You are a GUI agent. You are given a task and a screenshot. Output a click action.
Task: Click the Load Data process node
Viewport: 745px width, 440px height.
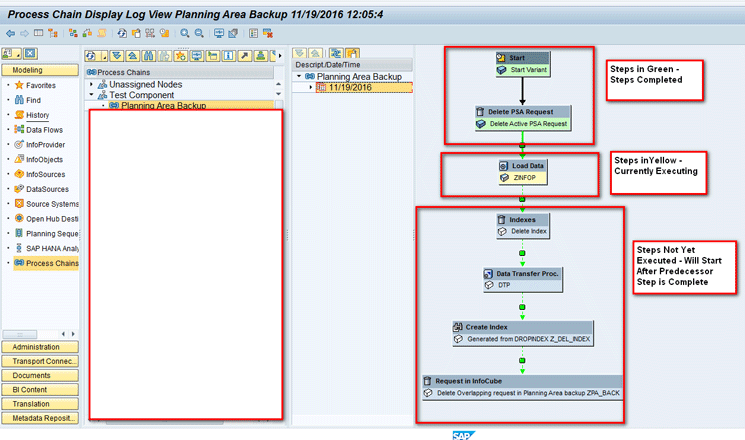(523, 172)
